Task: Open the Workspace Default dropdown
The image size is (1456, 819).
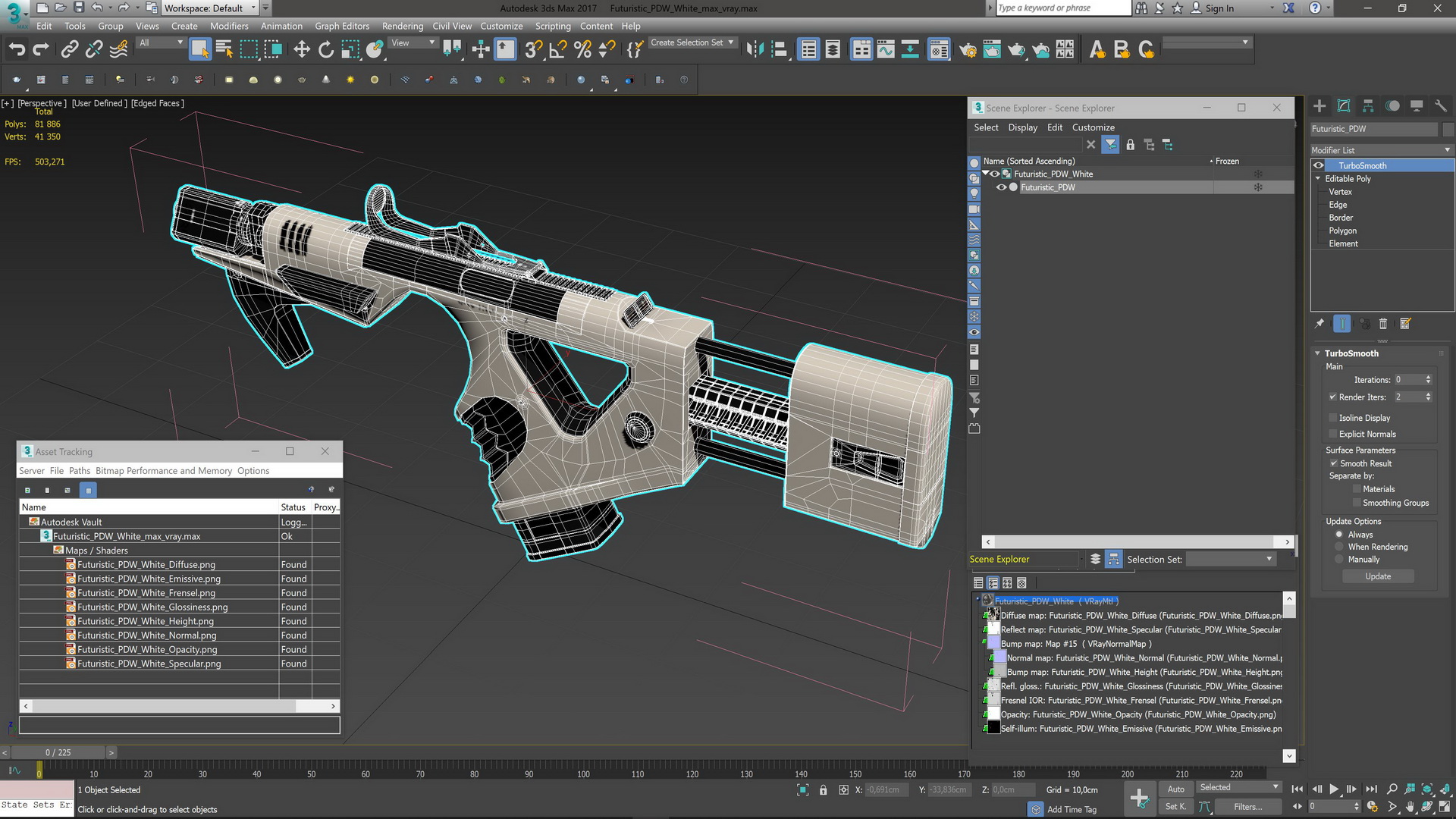Action: pos(211,8)
